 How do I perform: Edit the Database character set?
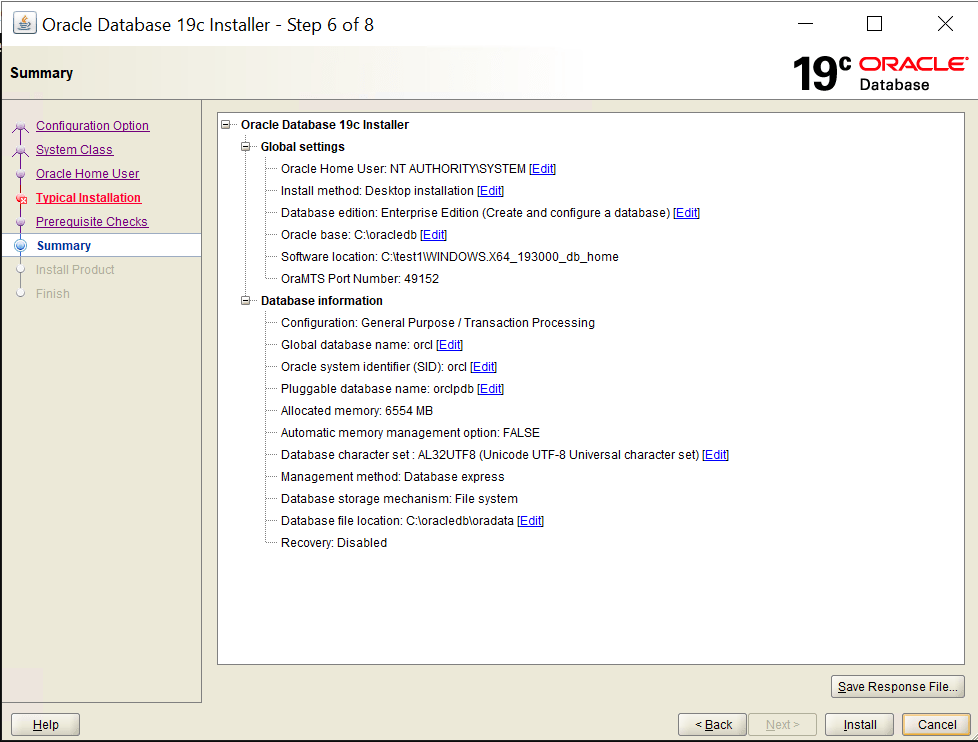[x=715, y=455]
